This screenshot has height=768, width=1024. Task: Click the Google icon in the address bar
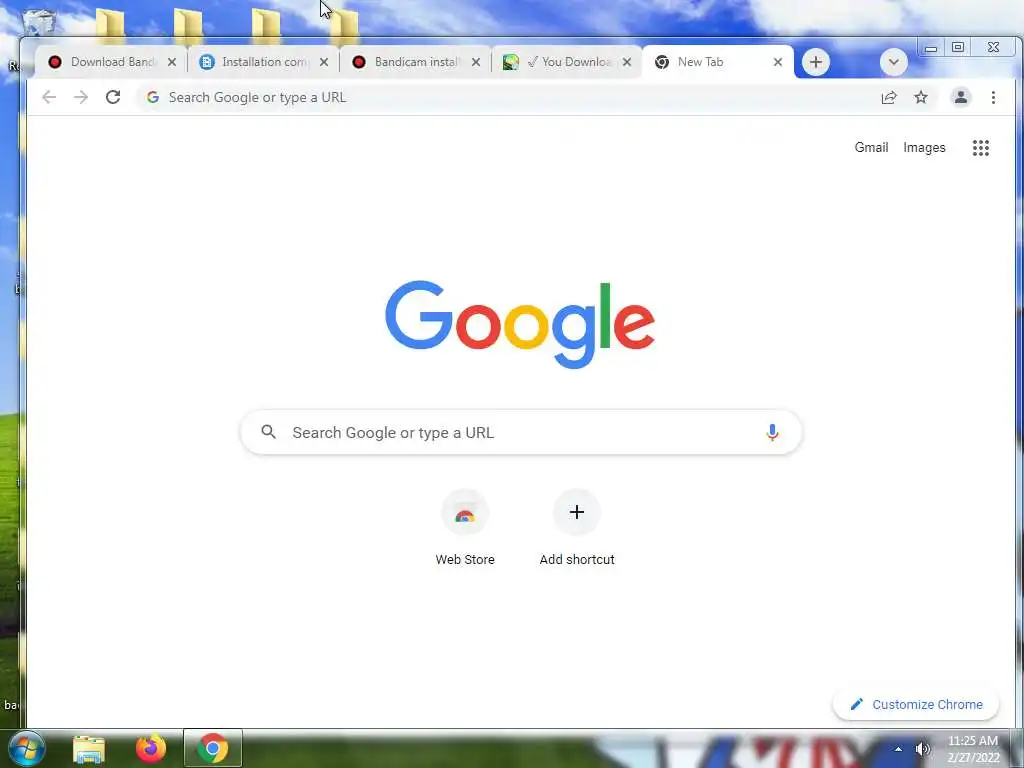pos(153,97)
